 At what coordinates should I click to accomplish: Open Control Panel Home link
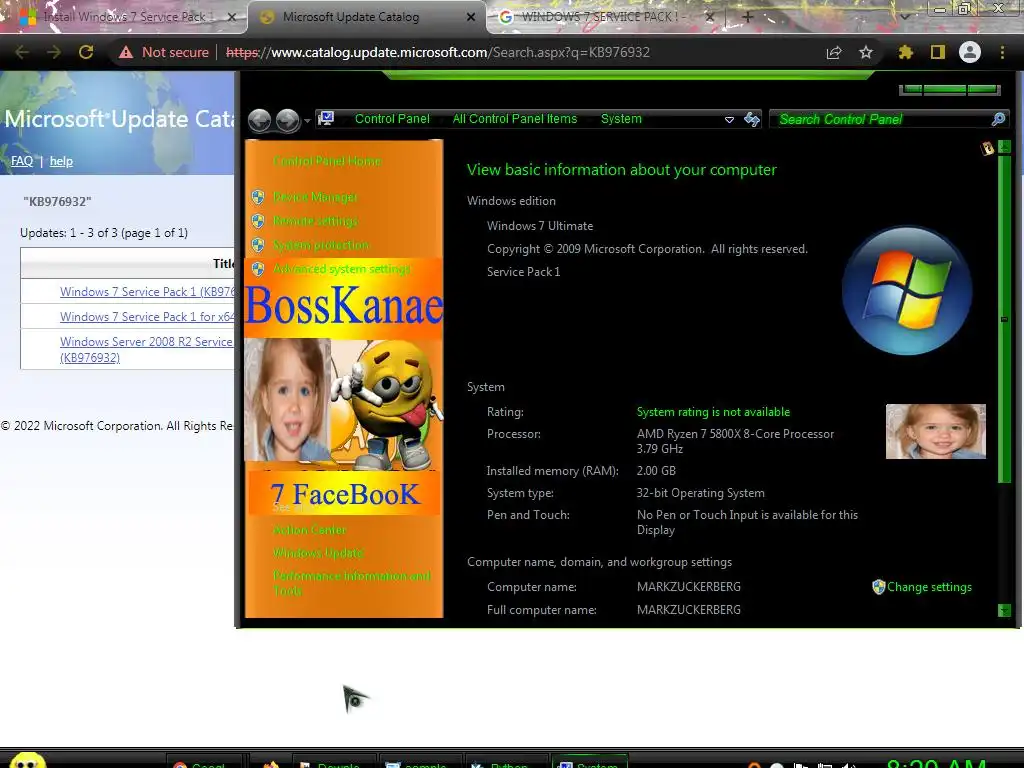click(327, 161)
